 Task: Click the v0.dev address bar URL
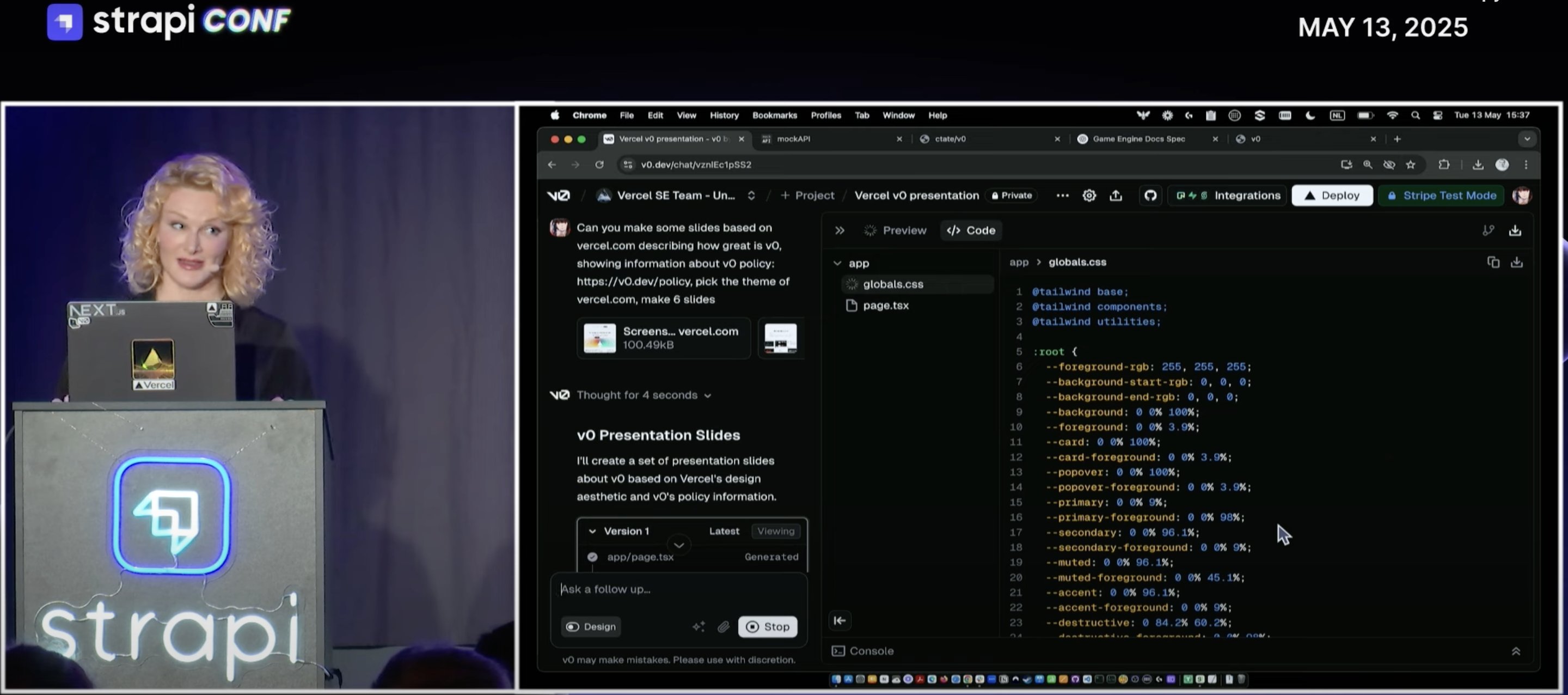[696, 164]
